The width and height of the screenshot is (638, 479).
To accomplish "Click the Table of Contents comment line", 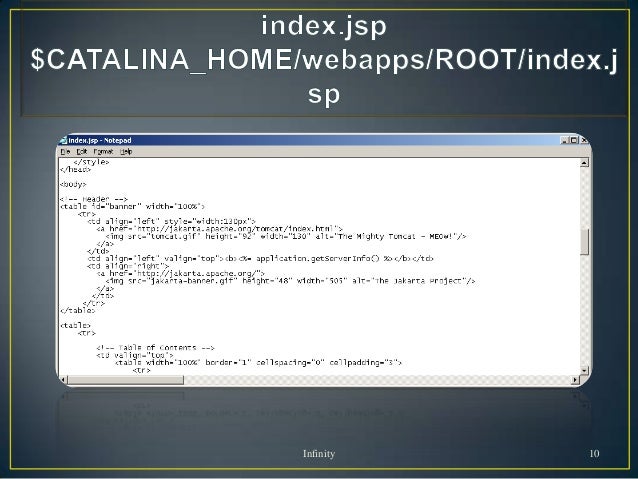I will coord(155,348).
